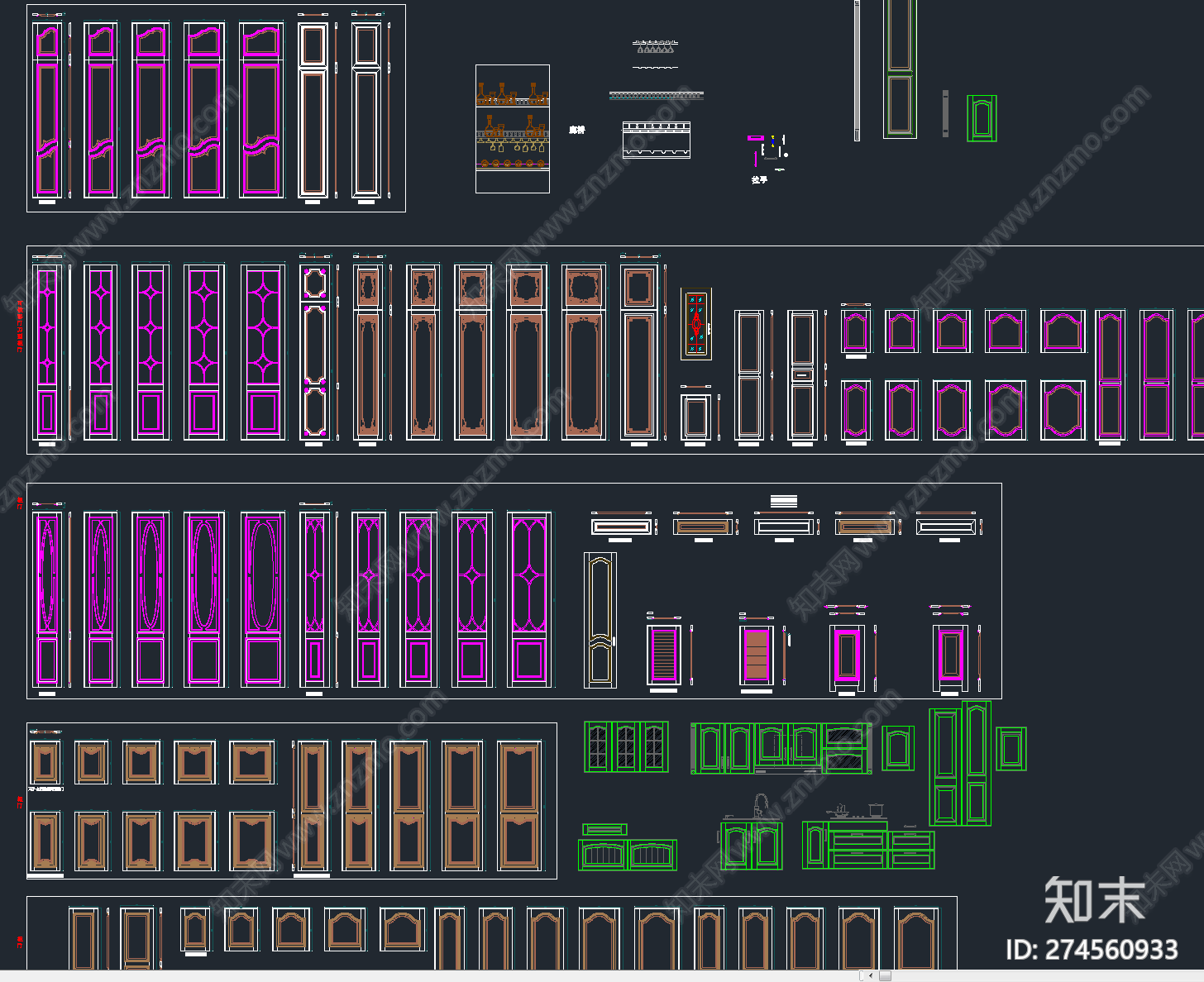Click the horizontal scrollbar left arrow
The image size is (1204, 982).
coord(871,976)
